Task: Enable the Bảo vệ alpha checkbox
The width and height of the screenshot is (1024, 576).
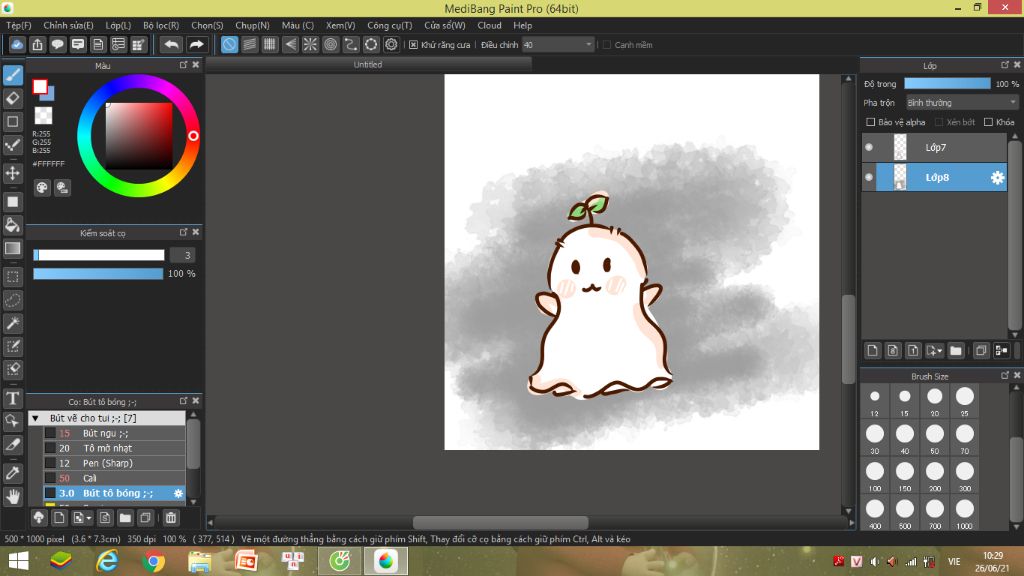Action: click(x=871, y=122)
